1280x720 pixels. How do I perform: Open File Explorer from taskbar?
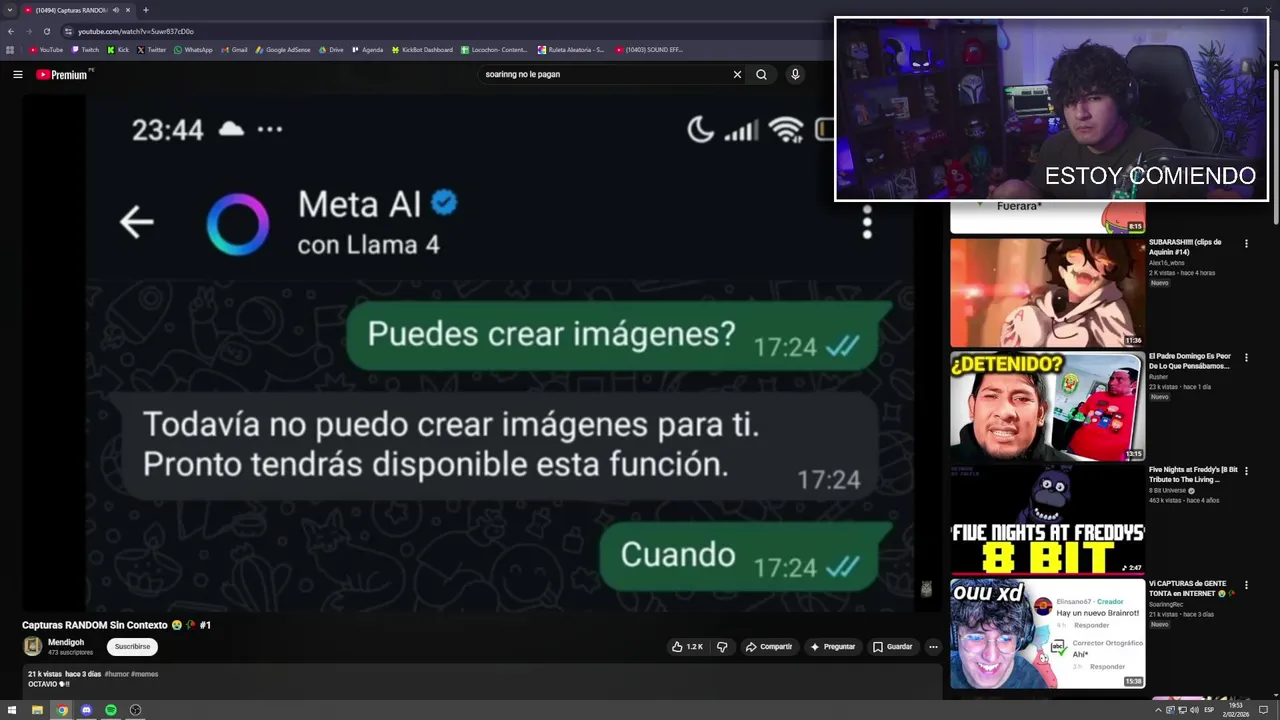37,710
